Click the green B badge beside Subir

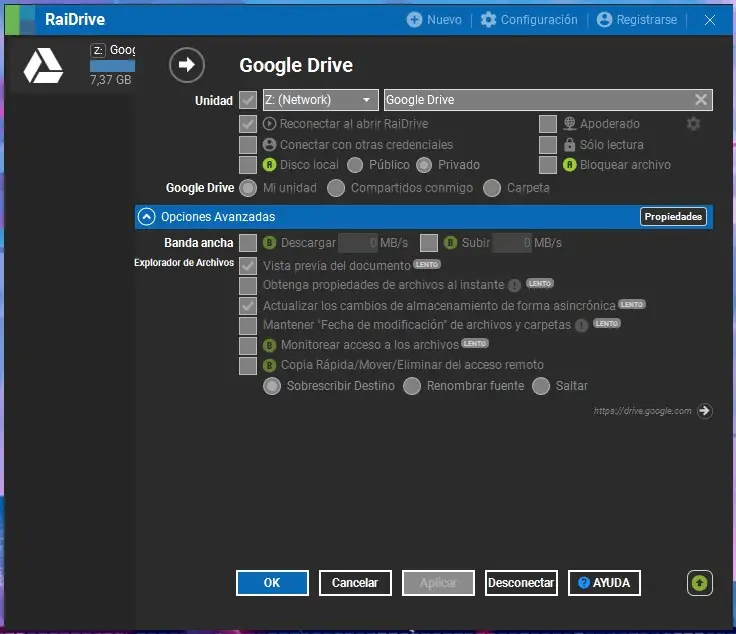point(450,243)
